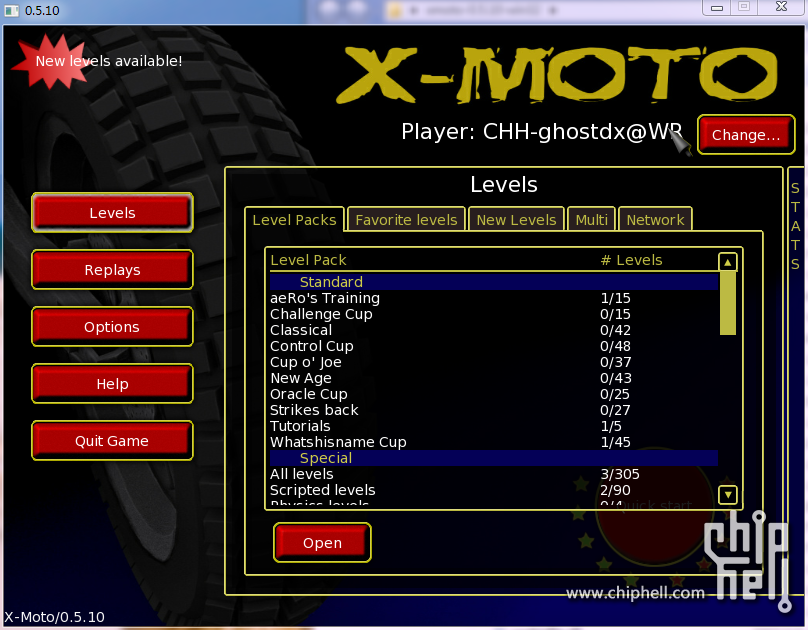Select the Scripted levels pack
This screenshot has height=630, width=808.
coord(494,490)
